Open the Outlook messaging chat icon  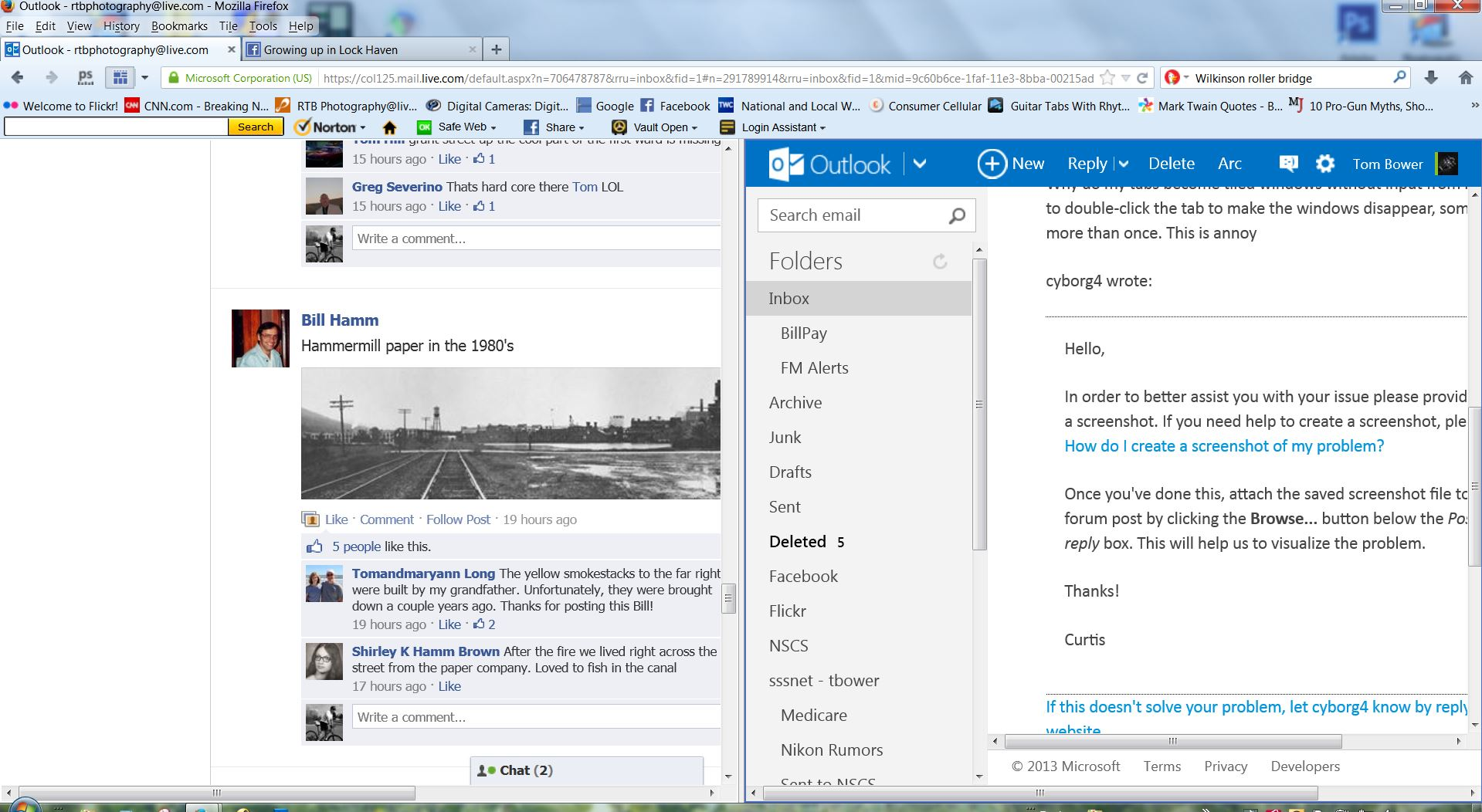pyautogui.click(x=1288, y=164)
